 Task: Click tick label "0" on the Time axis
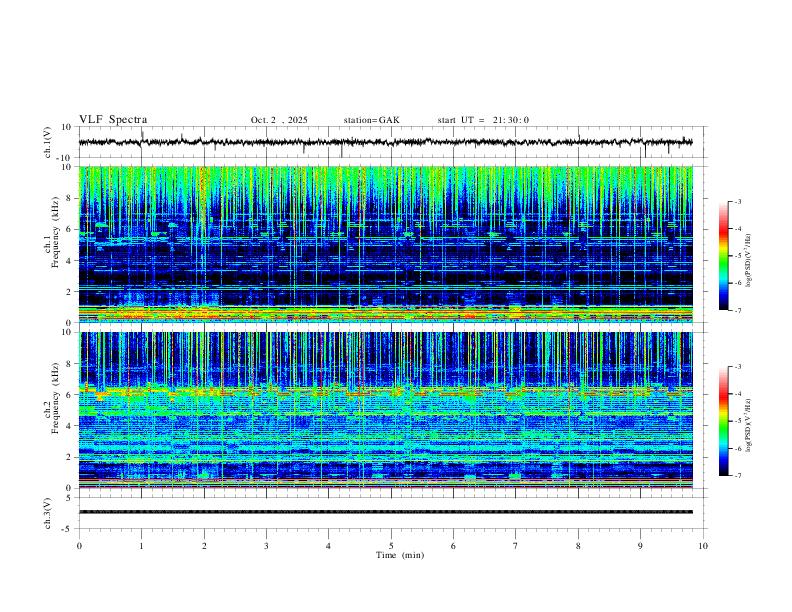coord(79,546)
